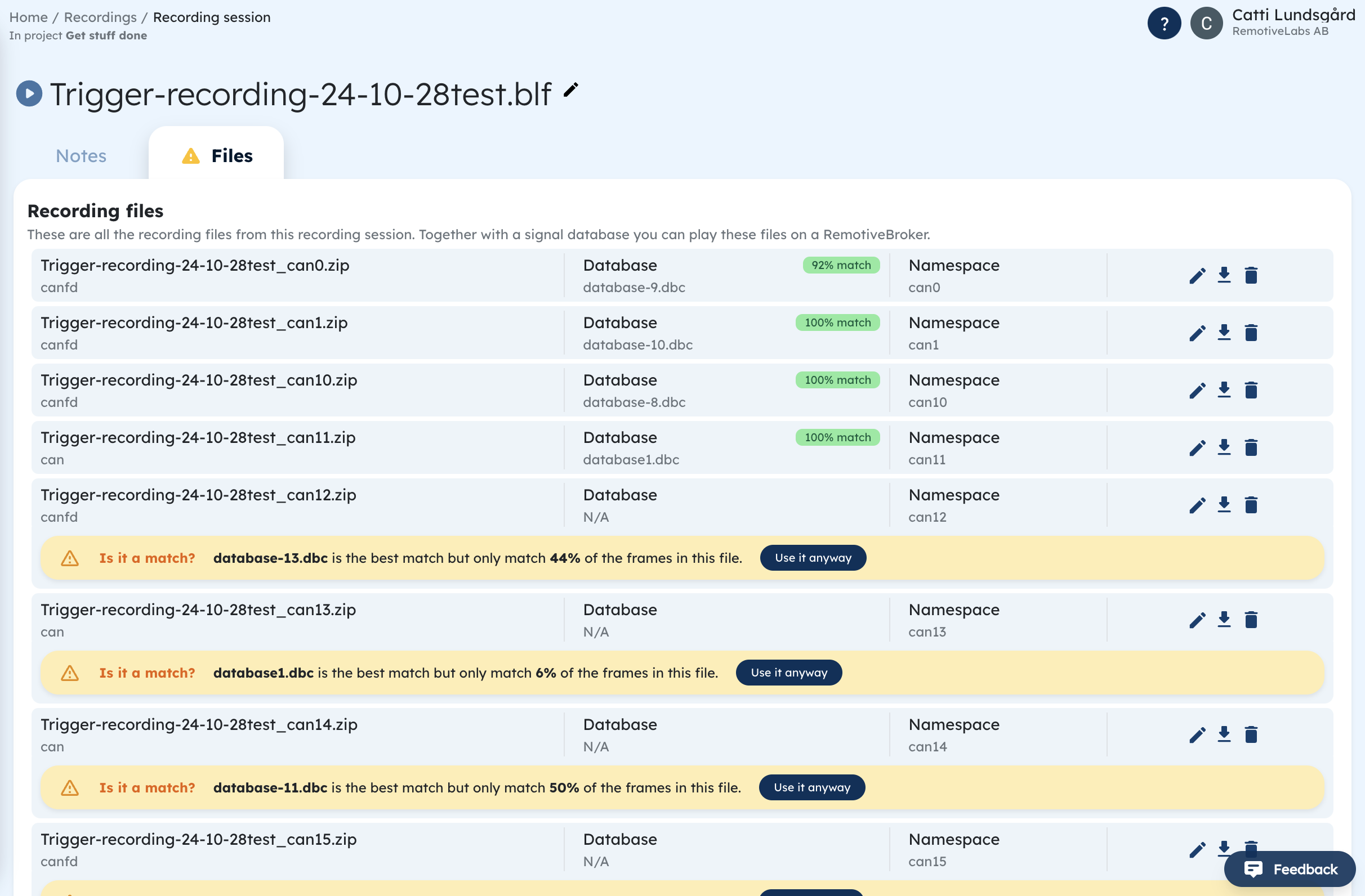Open help dialog via question mark icon
The image size is (1365, 896).
(1163, 22)
